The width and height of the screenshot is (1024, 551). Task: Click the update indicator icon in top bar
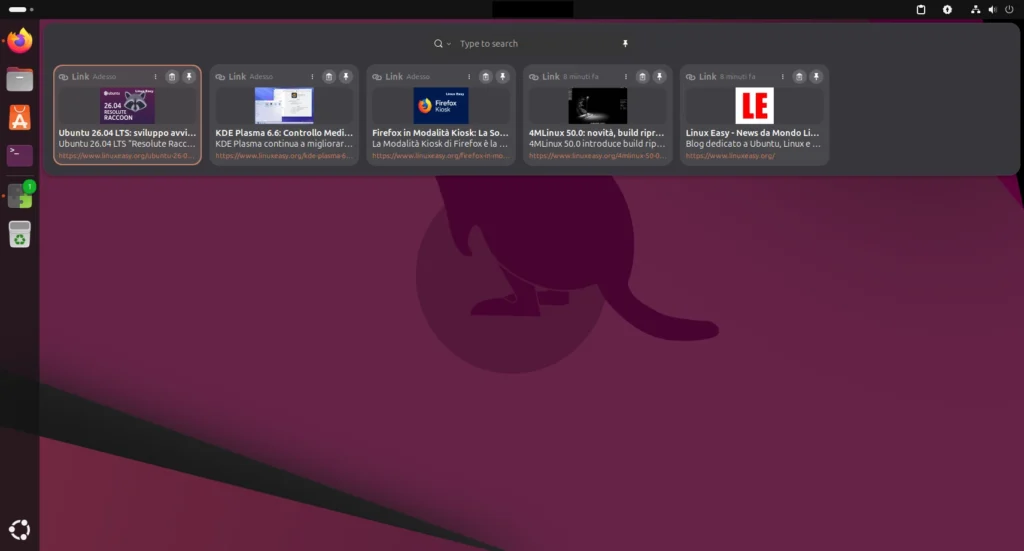(947, 9)
